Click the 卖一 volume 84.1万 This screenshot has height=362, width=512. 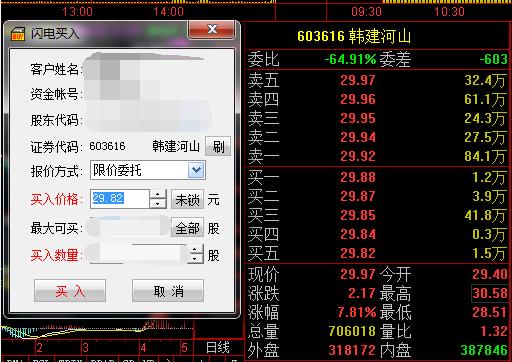tap(485, 156)
